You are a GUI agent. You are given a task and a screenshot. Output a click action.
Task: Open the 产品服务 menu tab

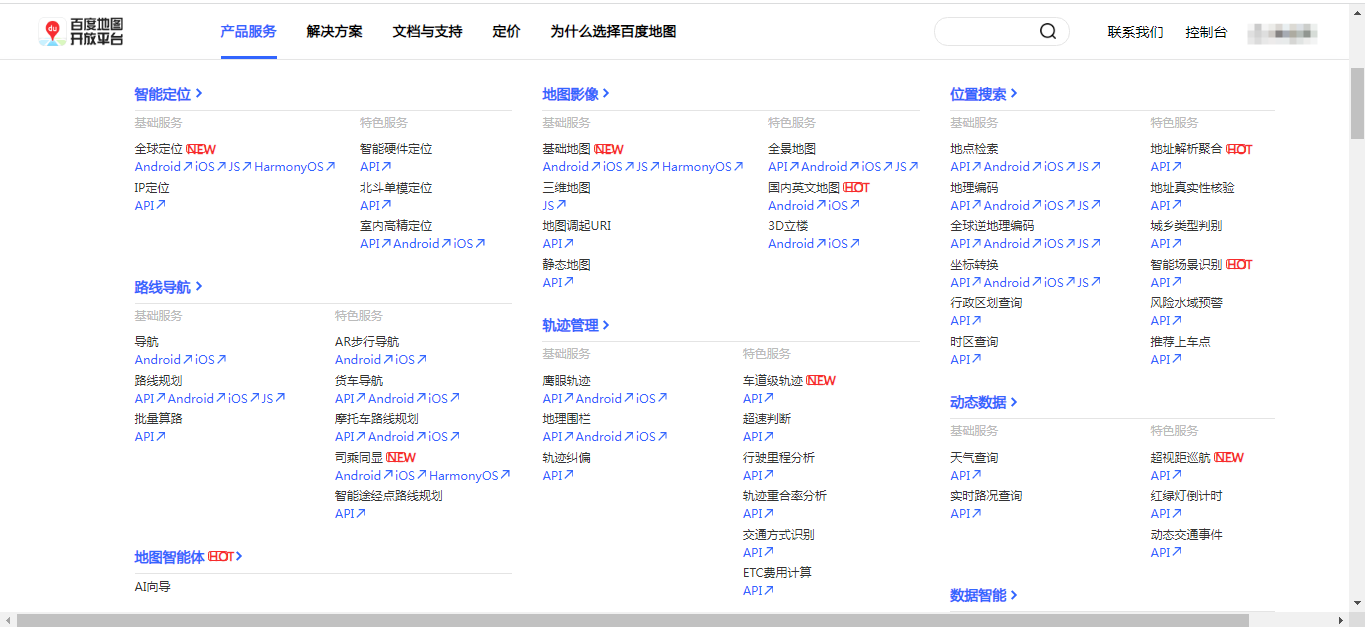248,32
